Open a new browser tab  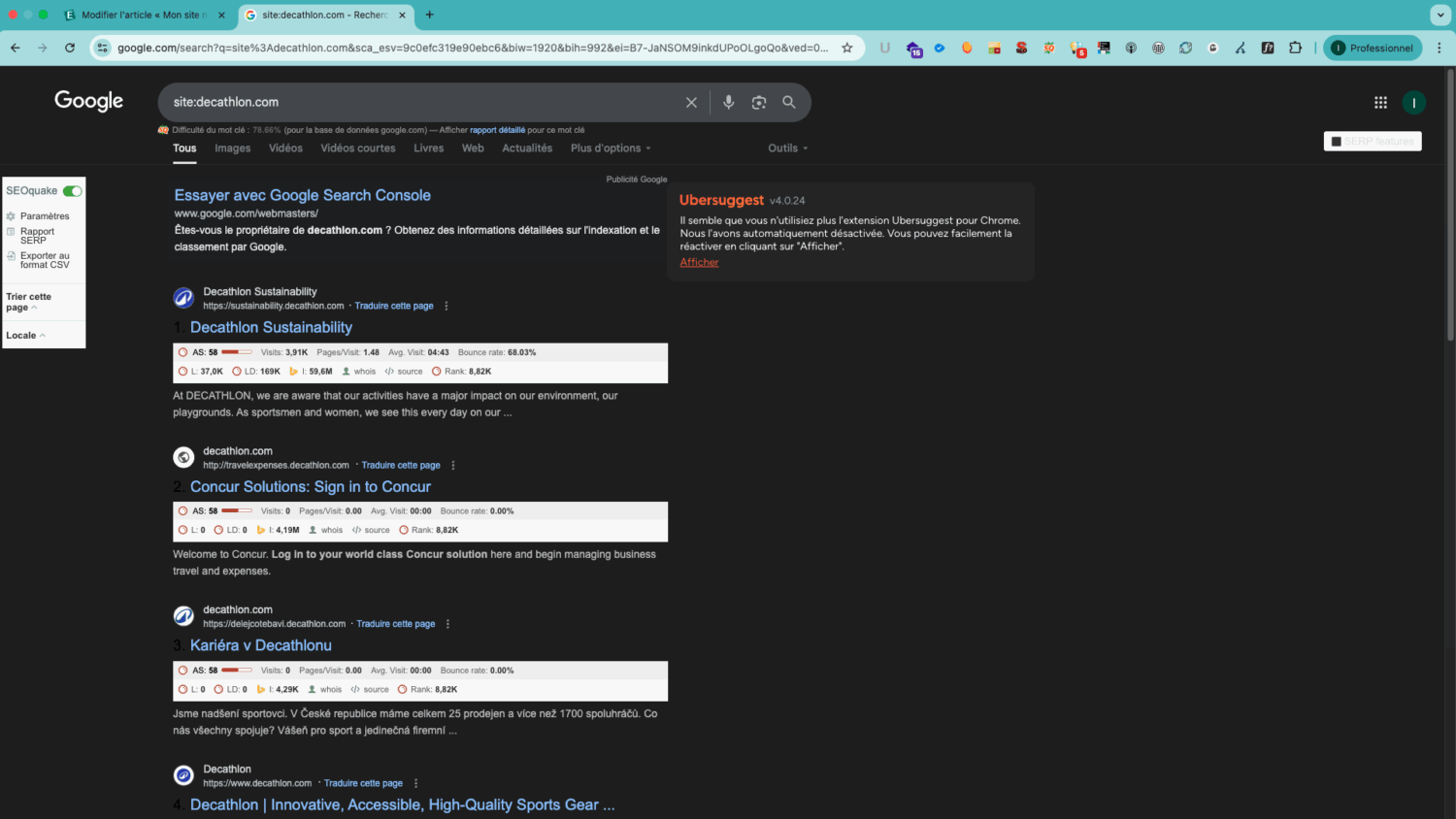(x=429, y=15)
